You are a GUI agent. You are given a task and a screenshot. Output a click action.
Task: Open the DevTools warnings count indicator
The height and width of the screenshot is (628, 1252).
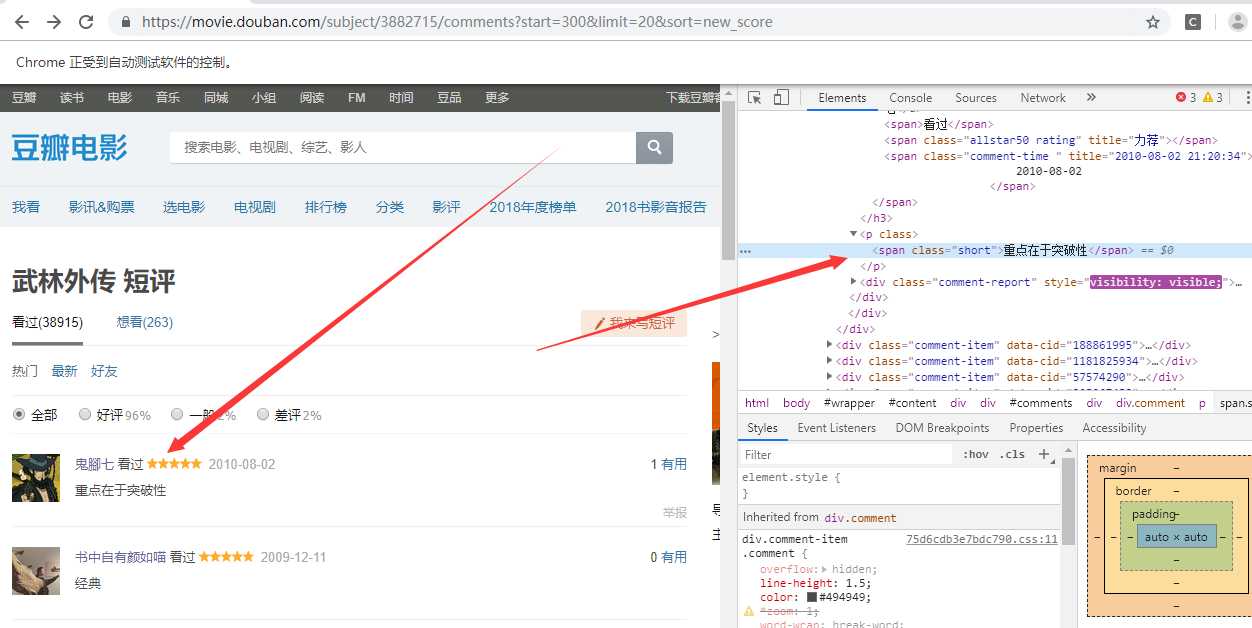tap(1213, 97)
